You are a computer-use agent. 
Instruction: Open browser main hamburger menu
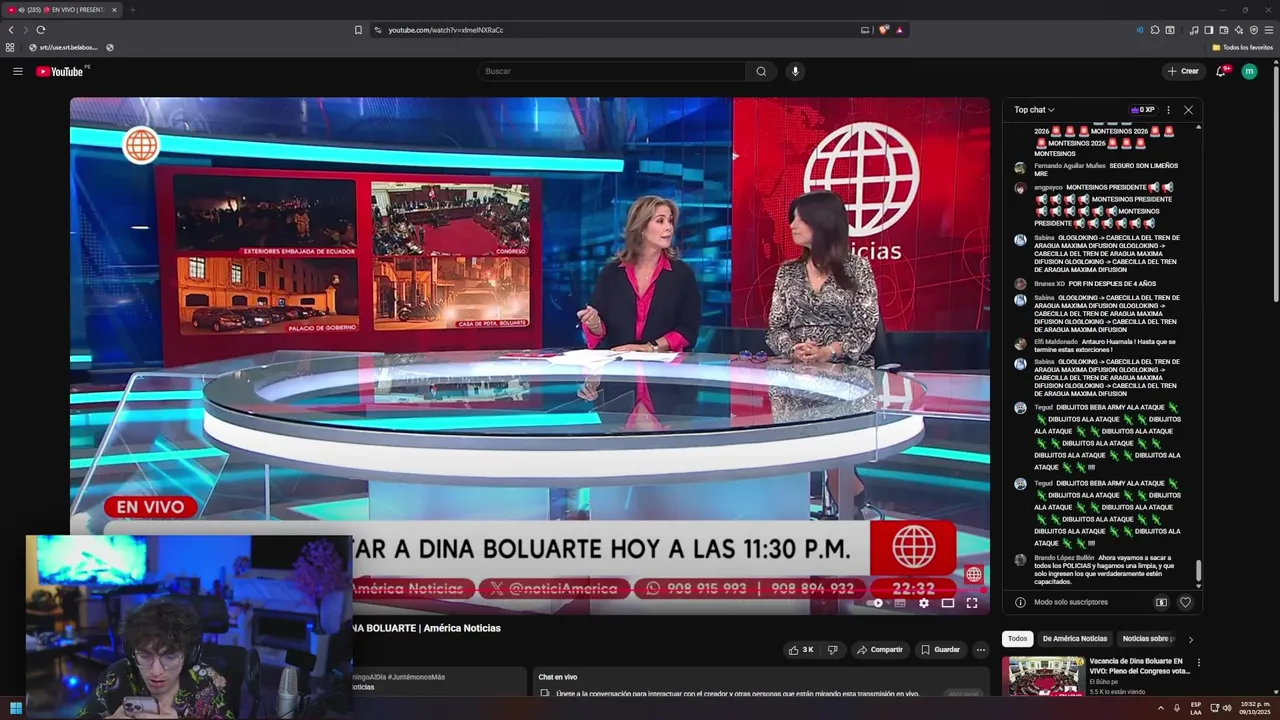[1269, 30]
